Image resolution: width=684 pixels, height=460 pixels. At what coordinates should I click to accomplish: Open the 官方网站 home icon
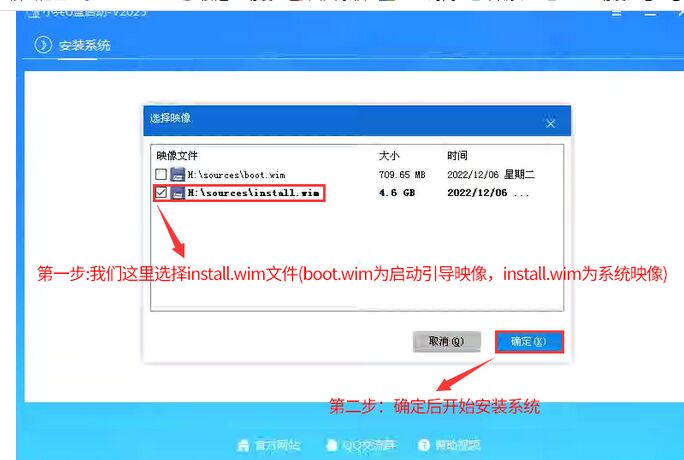[x=243, y=445]
